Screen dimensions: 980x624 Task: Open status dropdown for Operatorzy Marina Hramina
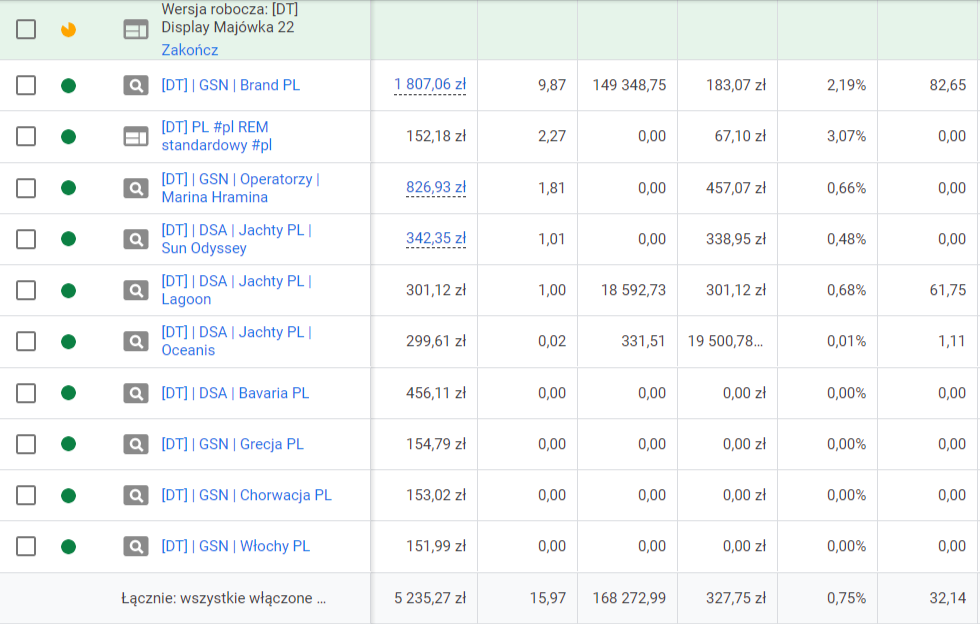pyautogui.click(x=68, y=188)
